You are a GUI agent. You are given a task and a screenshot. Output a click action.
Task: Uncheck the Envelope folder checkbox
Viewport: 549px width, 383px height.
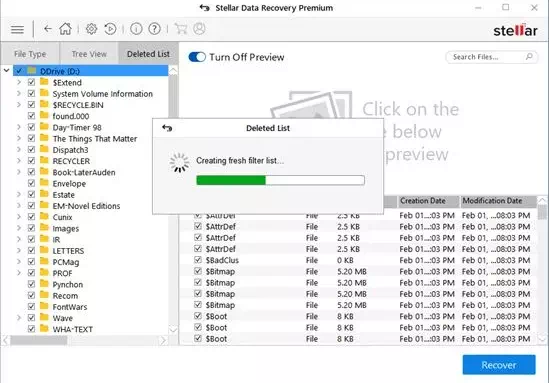tap(31, 183)
